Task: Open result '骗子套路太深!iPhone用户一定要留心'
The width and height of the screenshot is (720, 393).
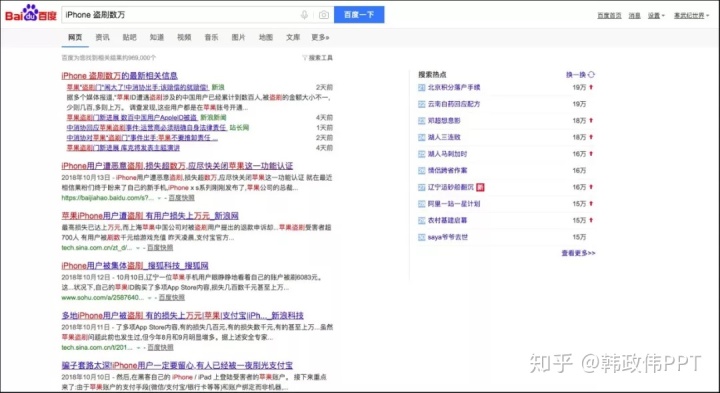Action: pos(177,366)
